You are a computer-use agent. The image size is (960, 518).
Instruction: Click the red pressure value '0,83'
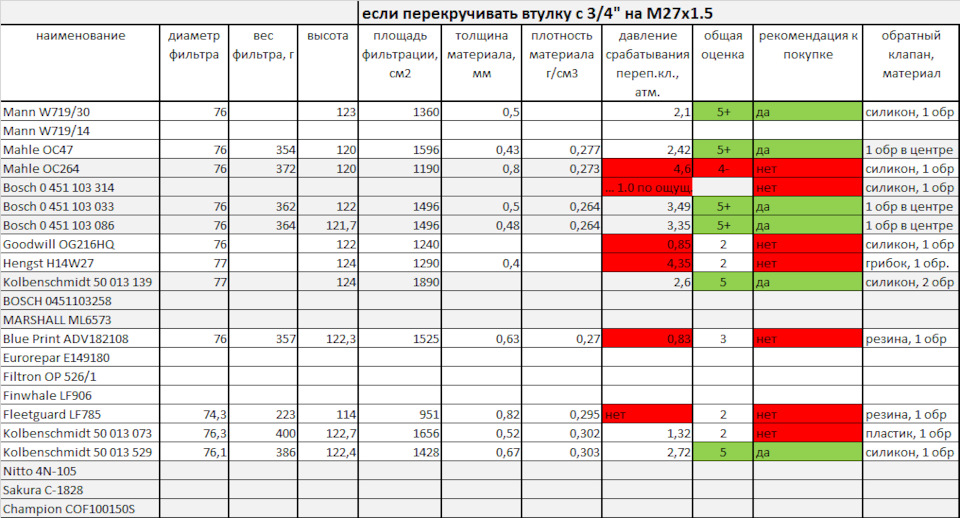tap(647, 339)
